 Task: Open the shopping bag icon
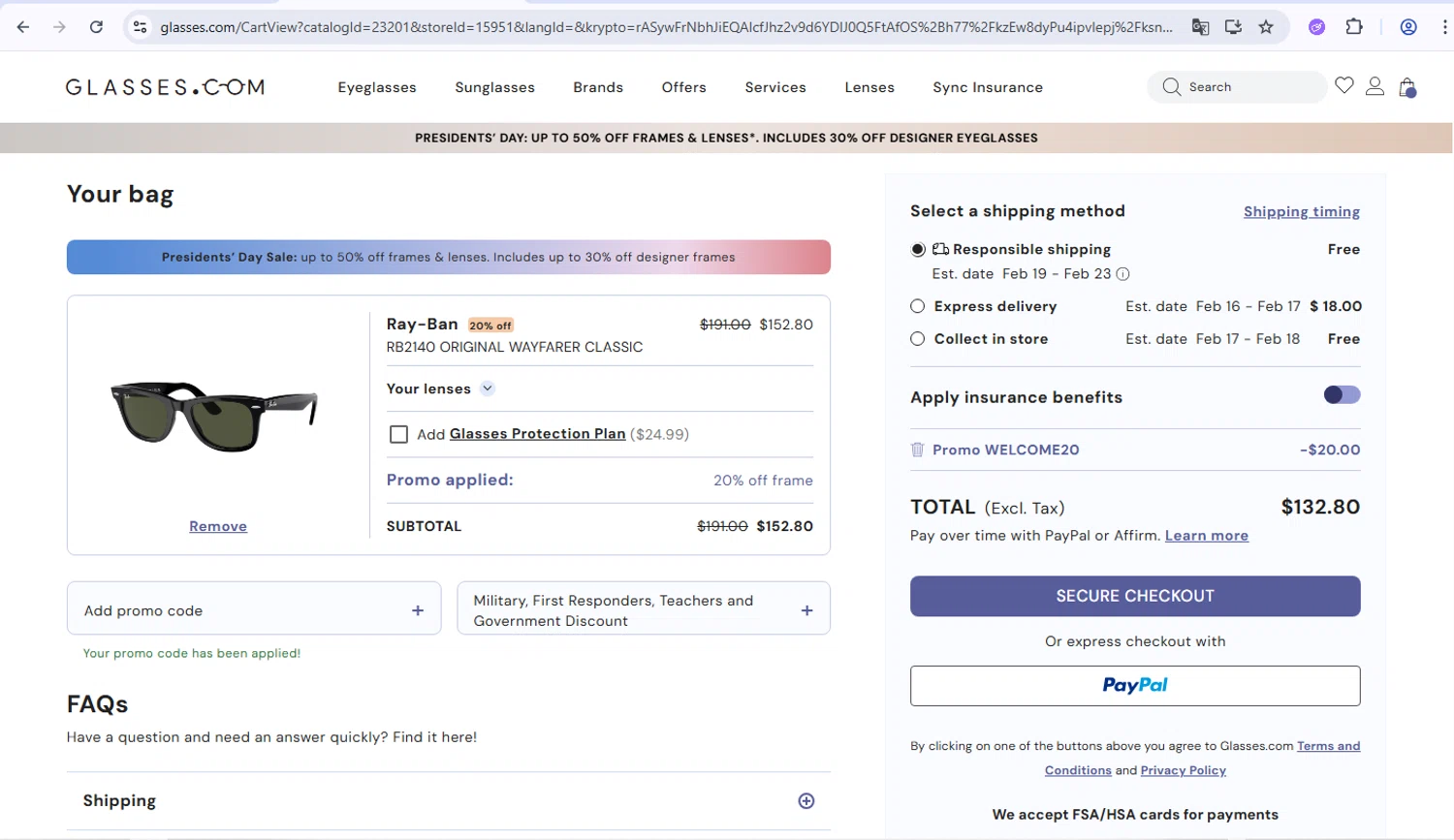pos(1407,87)
